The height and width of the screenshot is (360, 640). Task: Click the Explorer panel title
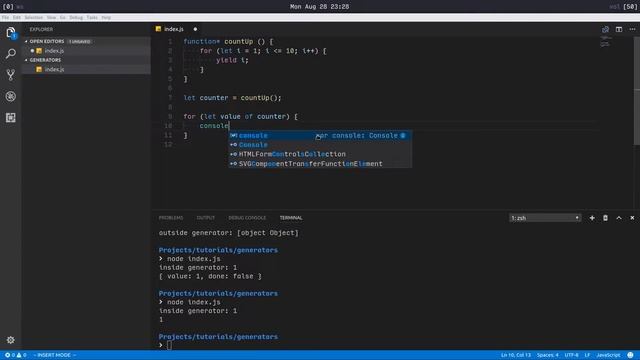(41, 29)
